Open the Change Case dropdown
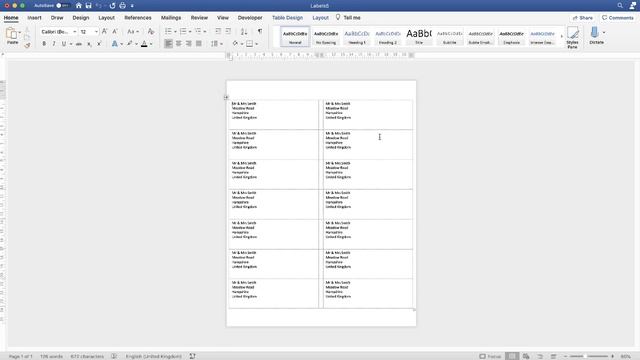The width and height of the screenshot is (640, 360). [x=133, y=31]
